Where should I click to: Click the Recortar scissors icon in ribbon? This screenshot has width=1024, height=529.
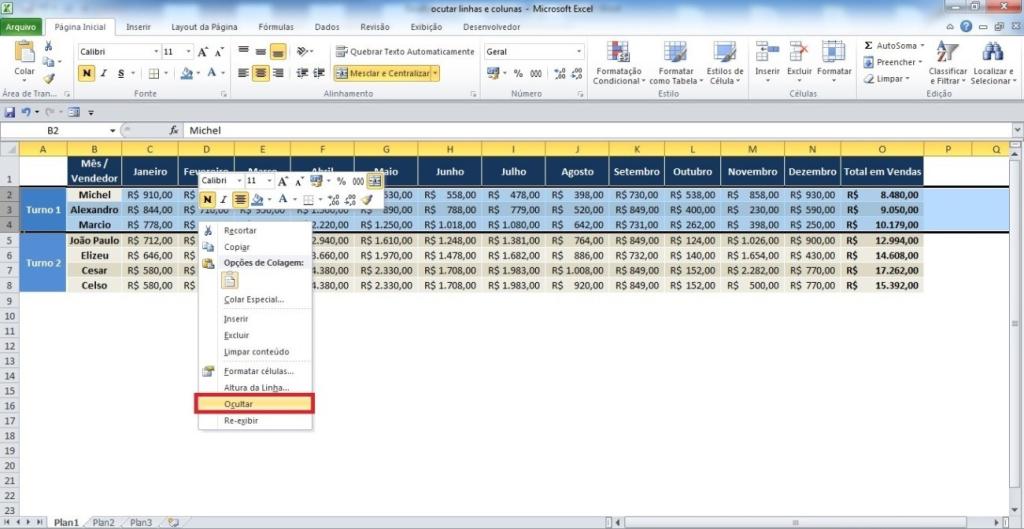point(49,46)
